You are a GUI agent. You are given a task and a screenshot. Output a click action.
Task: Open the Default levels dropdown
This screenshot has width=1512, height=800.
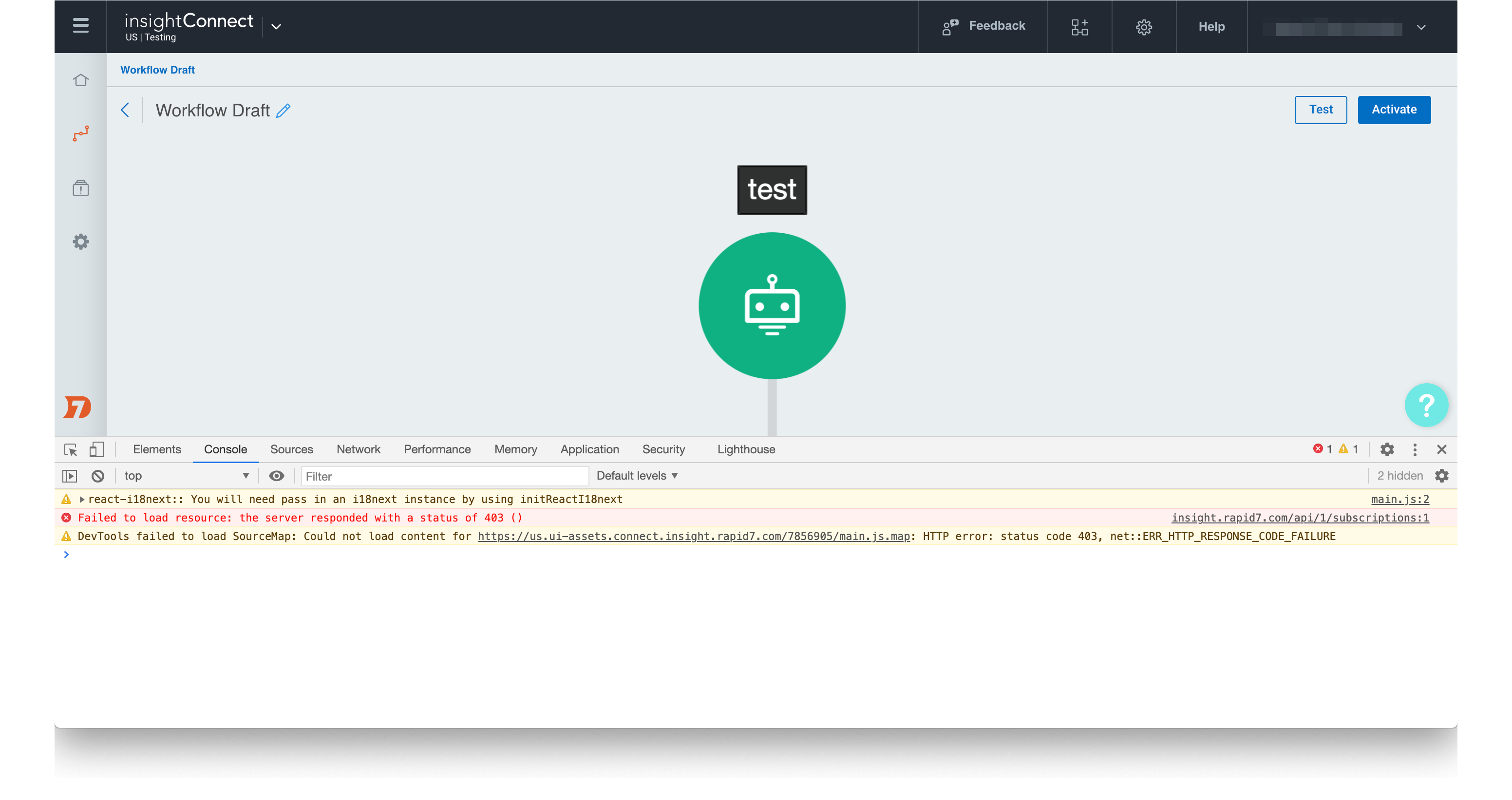(637, 476)
